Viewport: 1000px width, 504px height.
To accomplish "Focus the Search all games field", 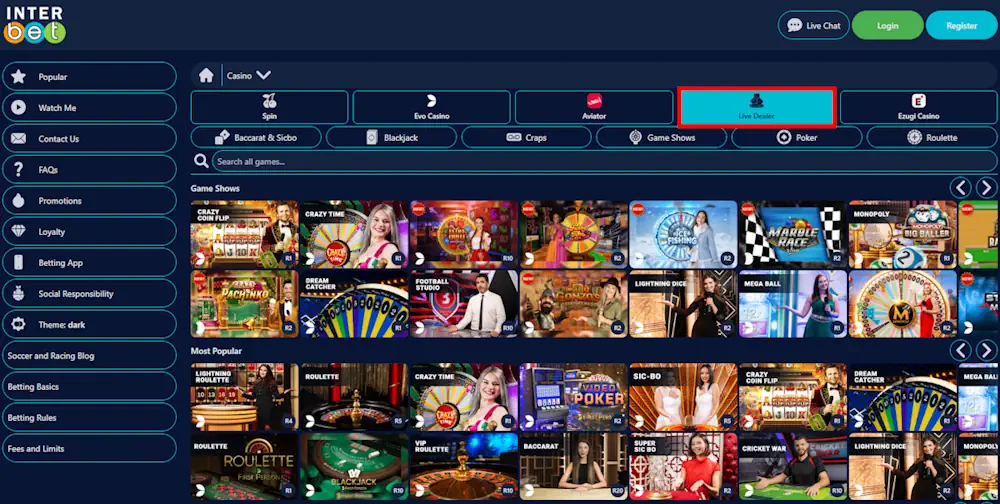I will pyautogui.click(x=605, y=161).
